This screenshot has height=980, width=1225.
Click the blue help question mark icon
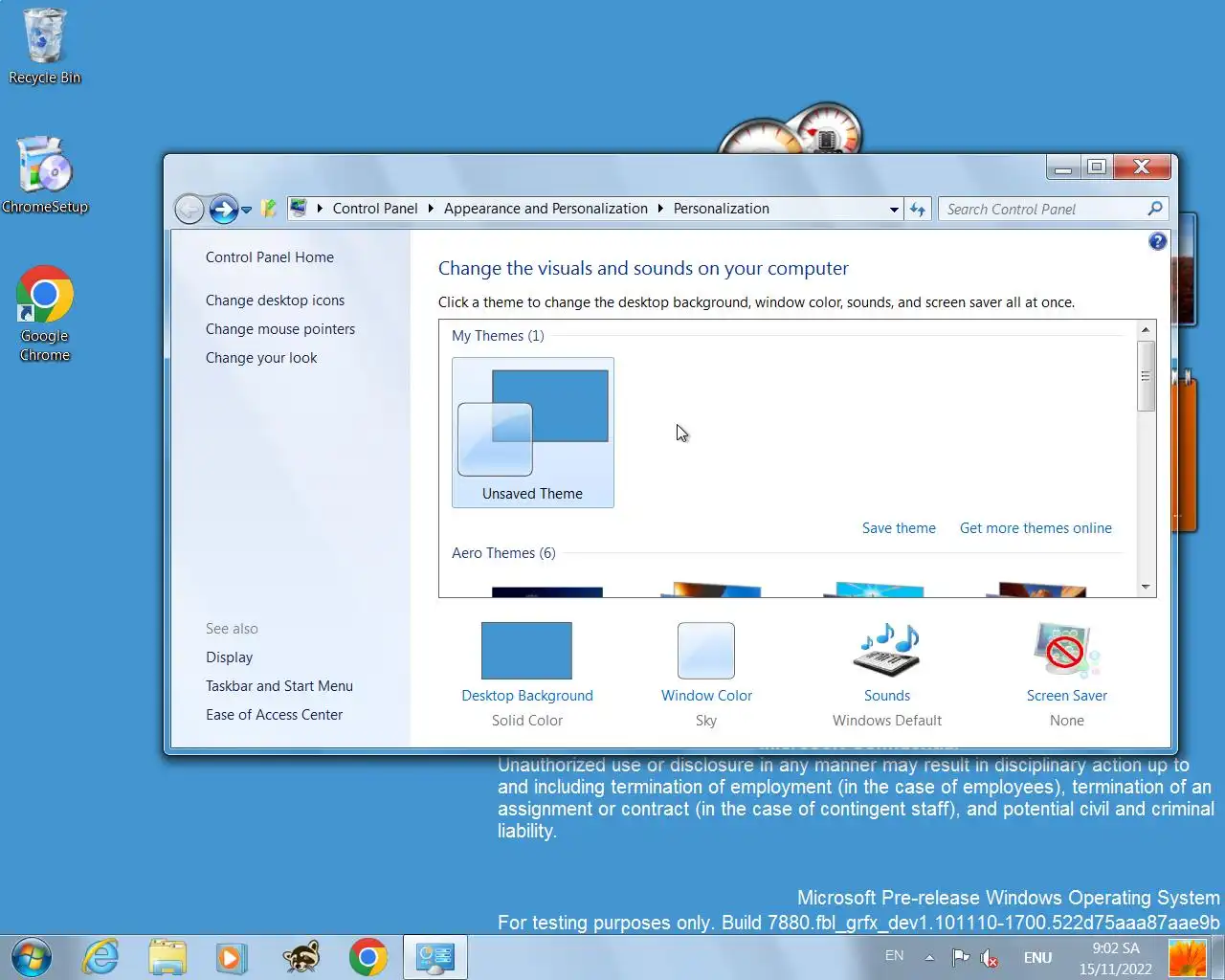(x=1157, y=241)
